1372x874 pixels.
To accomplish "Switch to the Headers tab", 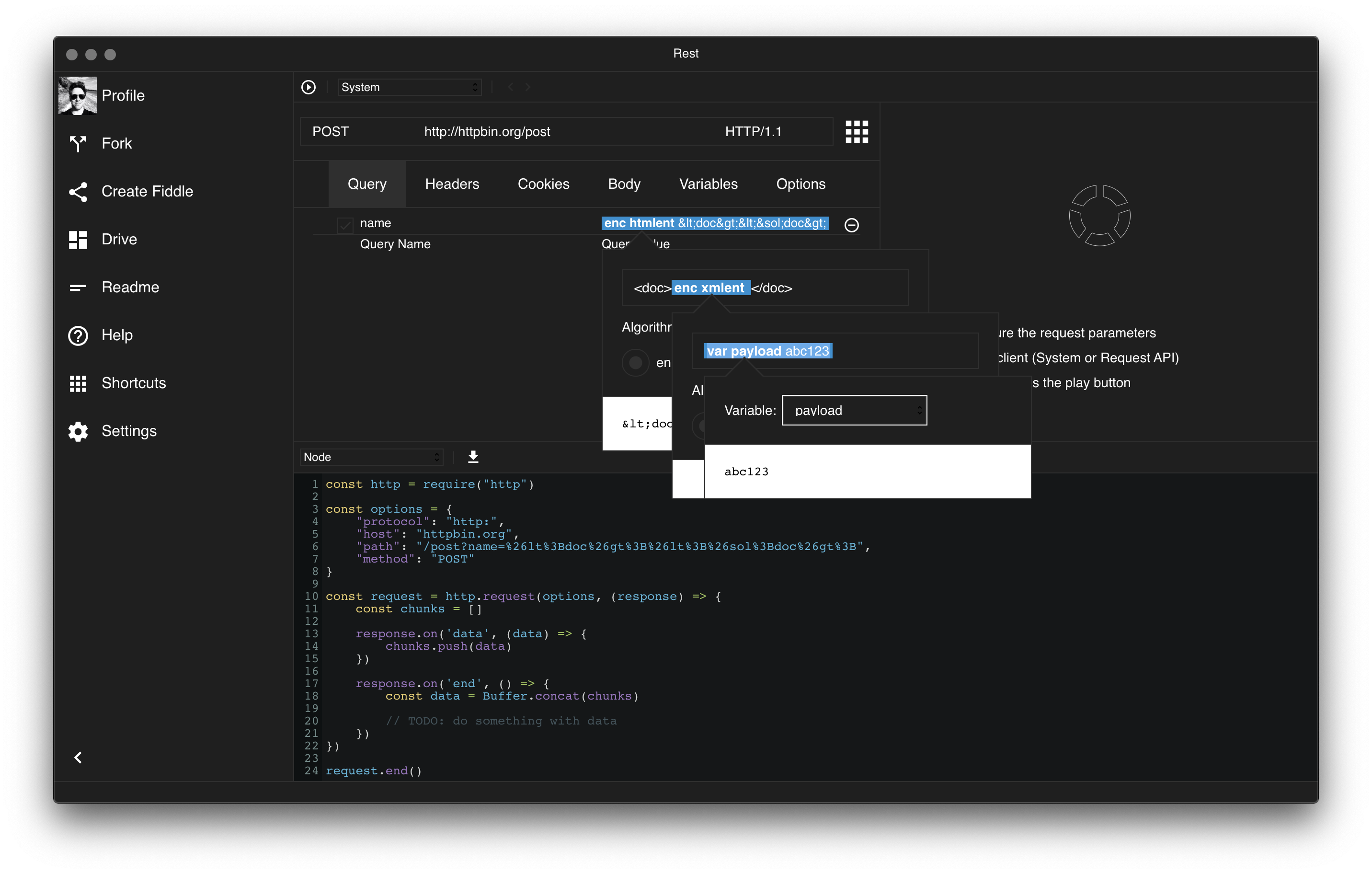I will coord(452,184).
